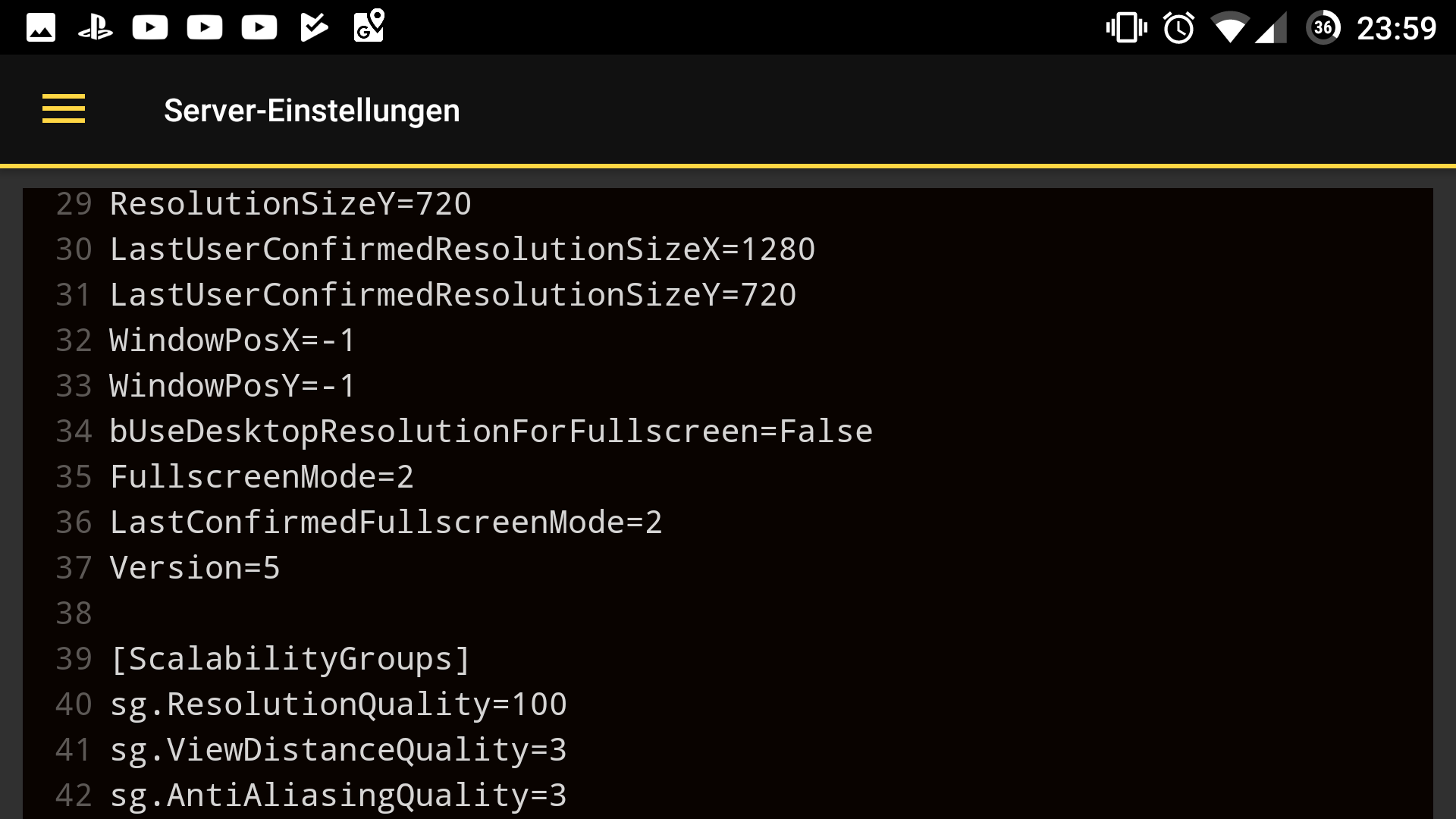Tap the vibrate mode status icon

point(1126,28)
